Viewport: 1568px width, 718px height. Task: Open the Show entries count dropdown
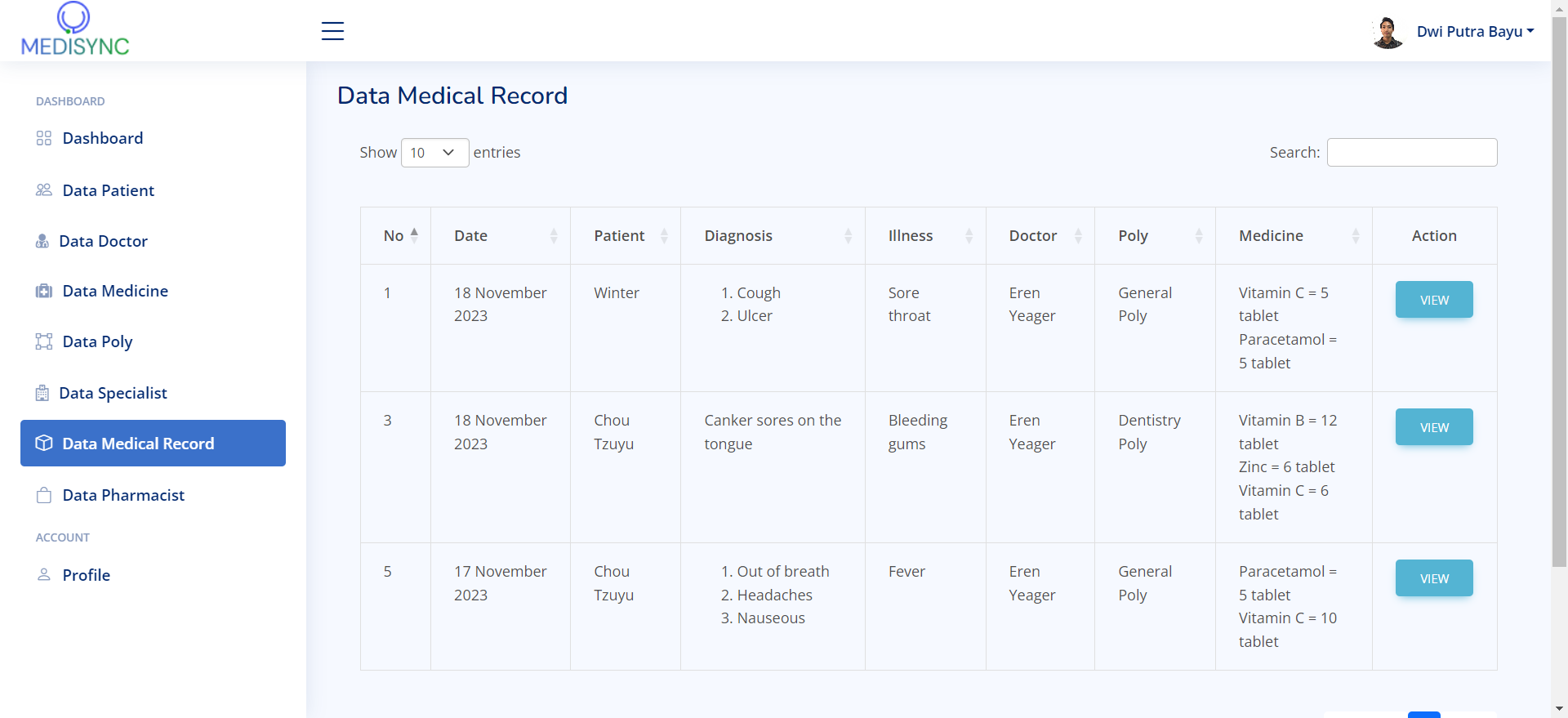click(x=434, y=153)
